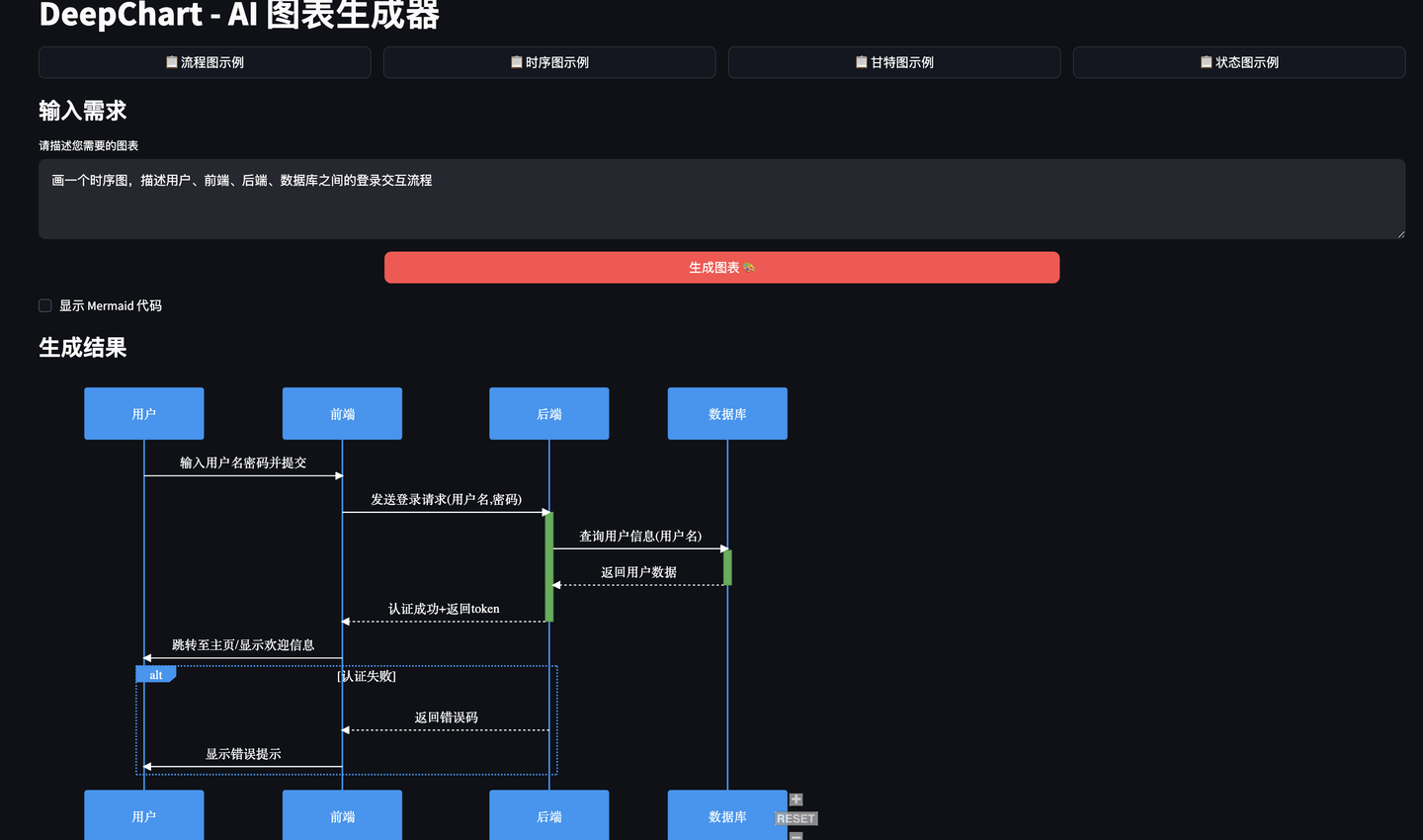The image size is (1423, 840).
Task: Zoom in on the diagram with the plus icon
Action: [x=795, y=798]
